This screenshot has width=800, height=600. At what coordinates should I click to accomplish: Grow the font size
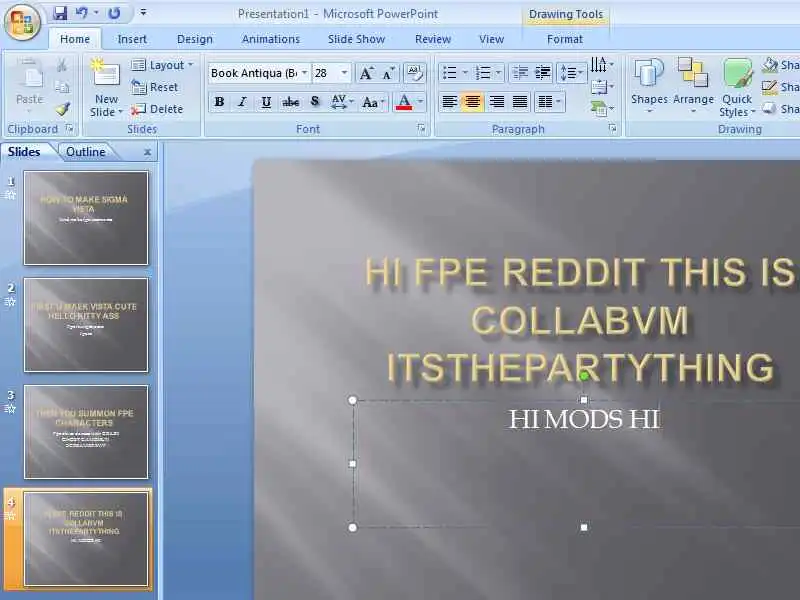coord(366,73)
